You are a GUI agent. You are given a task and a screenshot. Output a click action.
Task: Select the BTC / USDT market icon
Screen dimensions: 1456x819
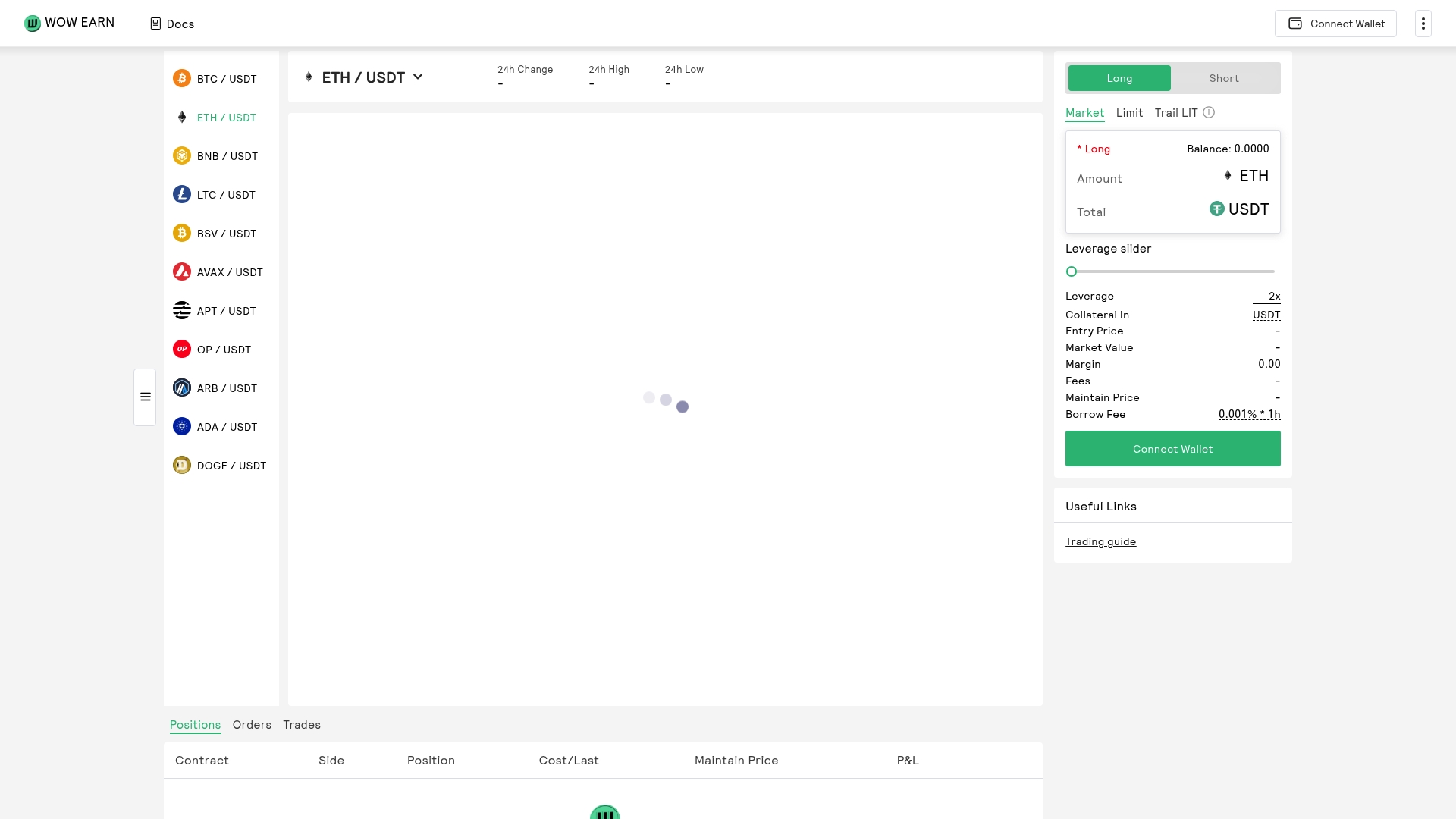pos(181,78)
